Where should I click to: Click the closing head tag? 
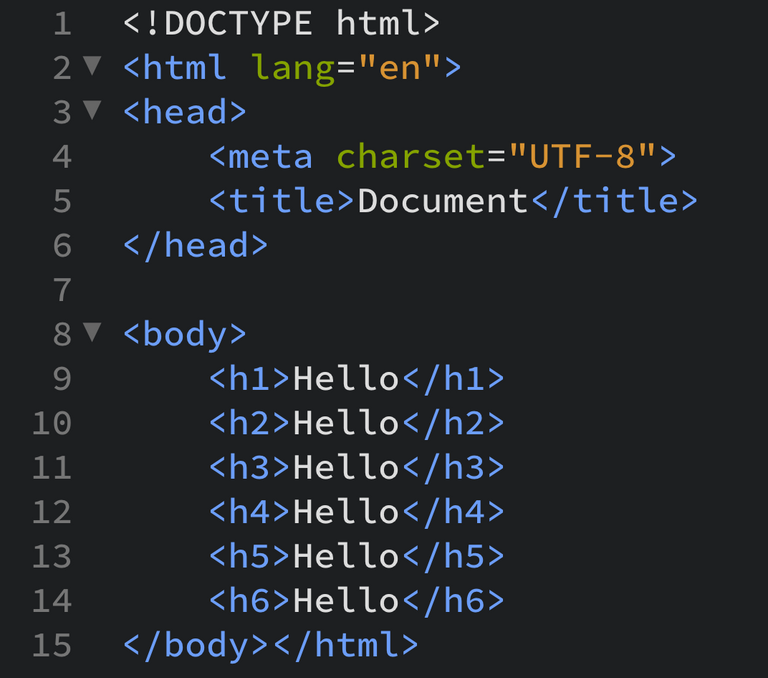(x=195, y=245)
